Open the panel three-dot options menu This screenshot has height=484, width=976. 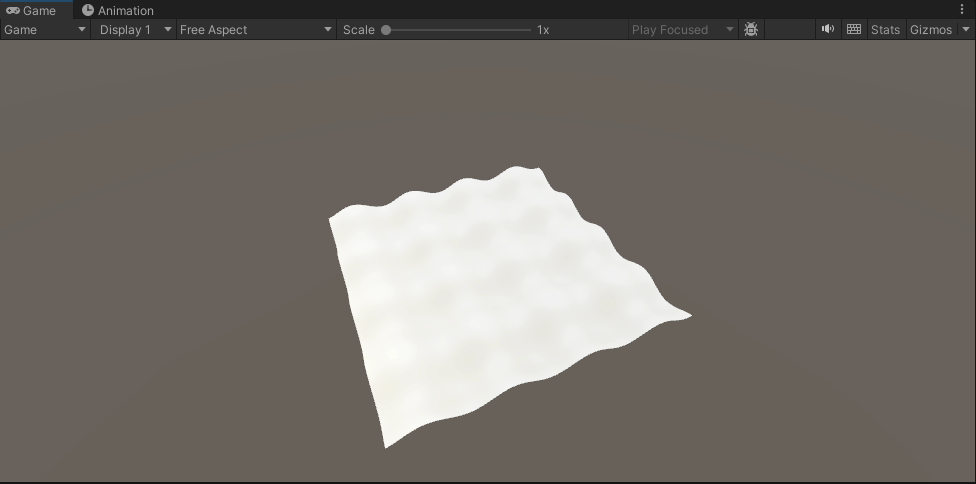[962, 9]
